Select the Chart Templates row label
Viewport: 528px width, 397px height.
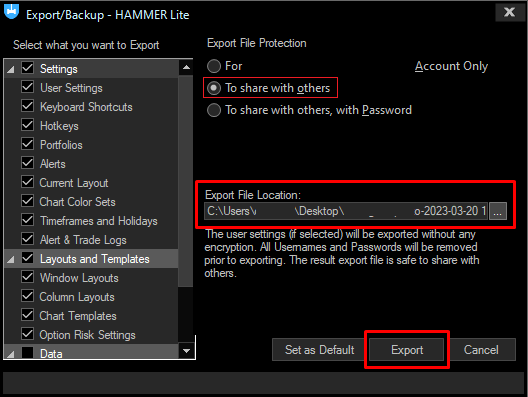[x=78, y=316]
